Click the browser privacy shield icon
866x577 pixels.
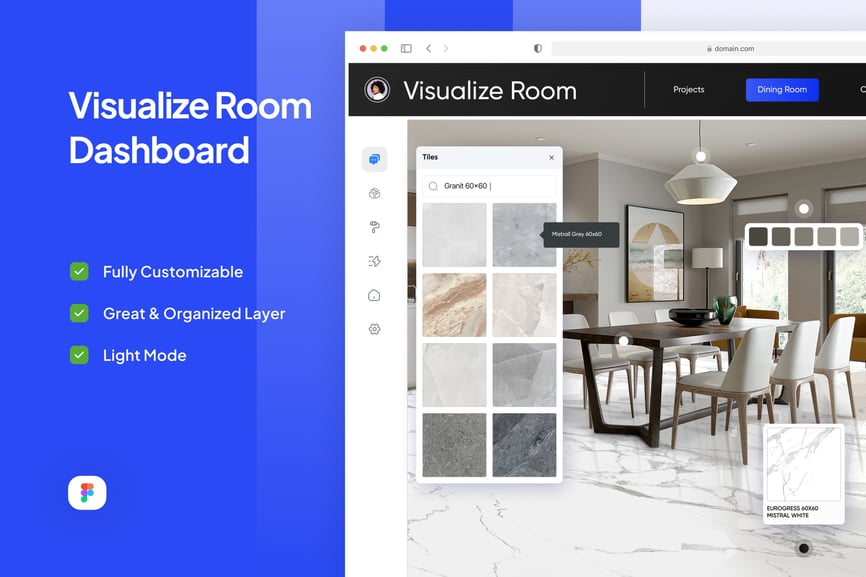pyautogui.click(x=537, y=48)
